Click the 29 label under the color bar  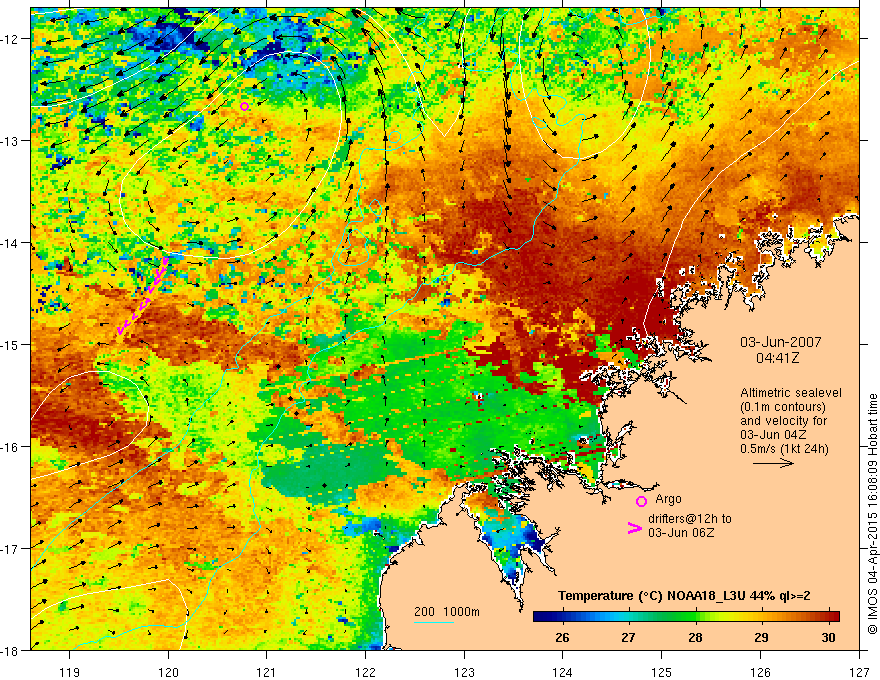(761, 637)
